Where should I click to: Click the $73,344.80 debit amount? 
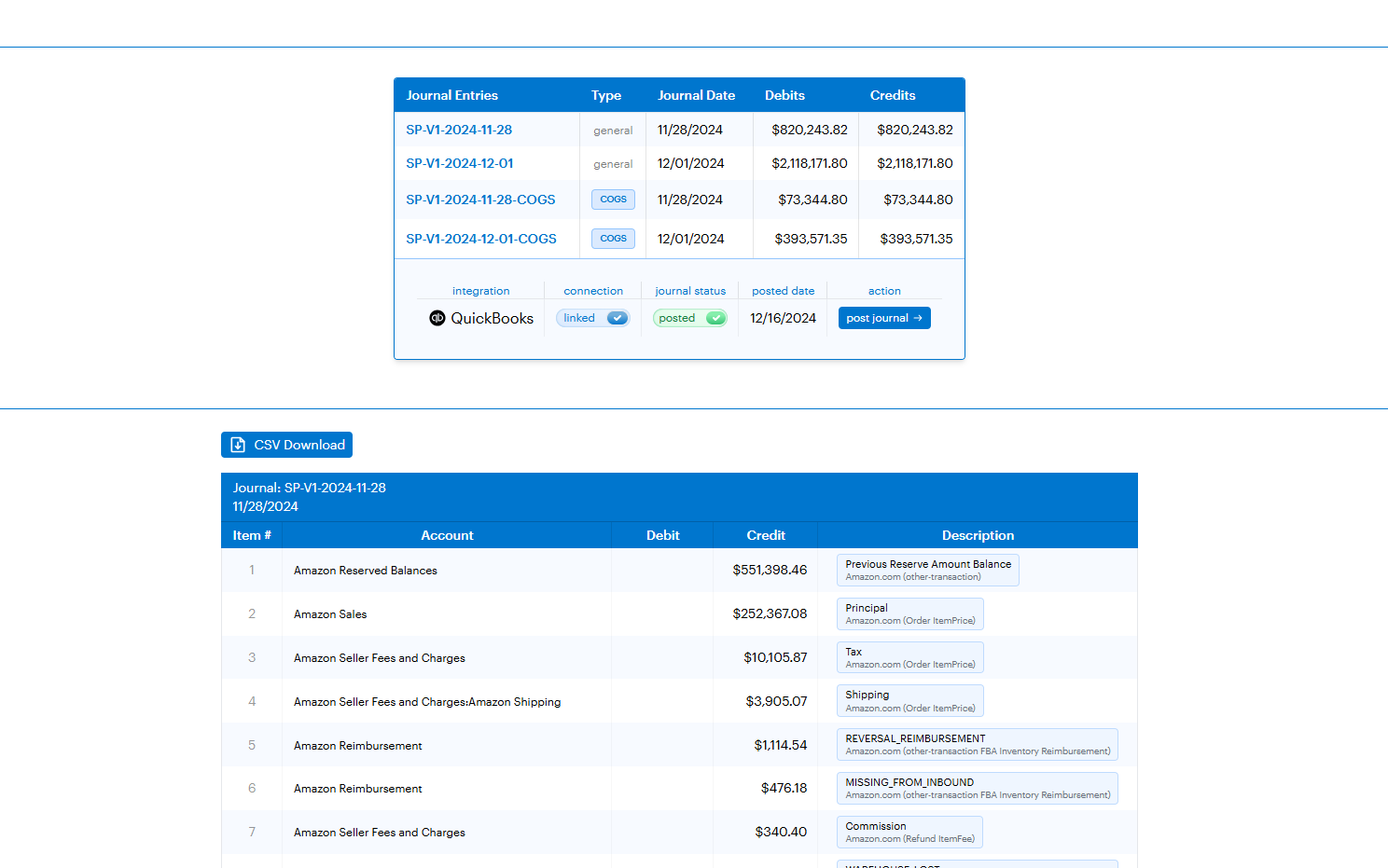pyautogui.click(x=813, y=200)
